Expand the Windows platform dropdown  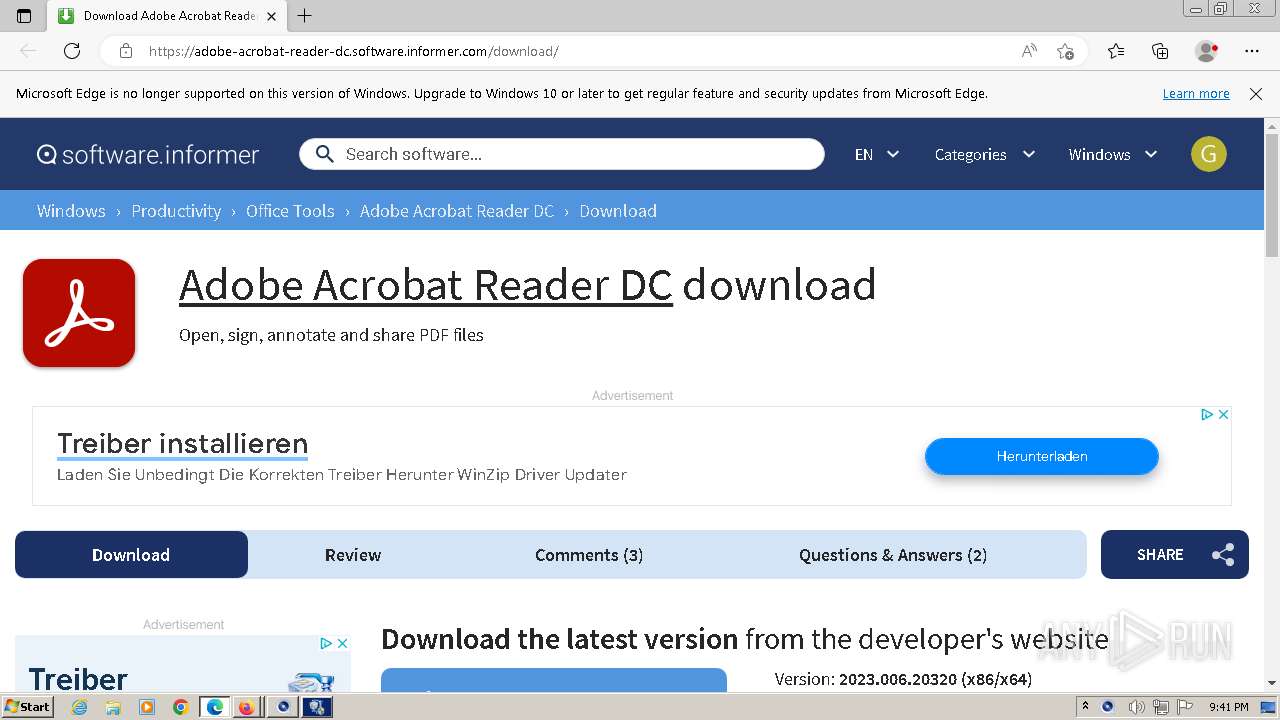point(1113,154)
